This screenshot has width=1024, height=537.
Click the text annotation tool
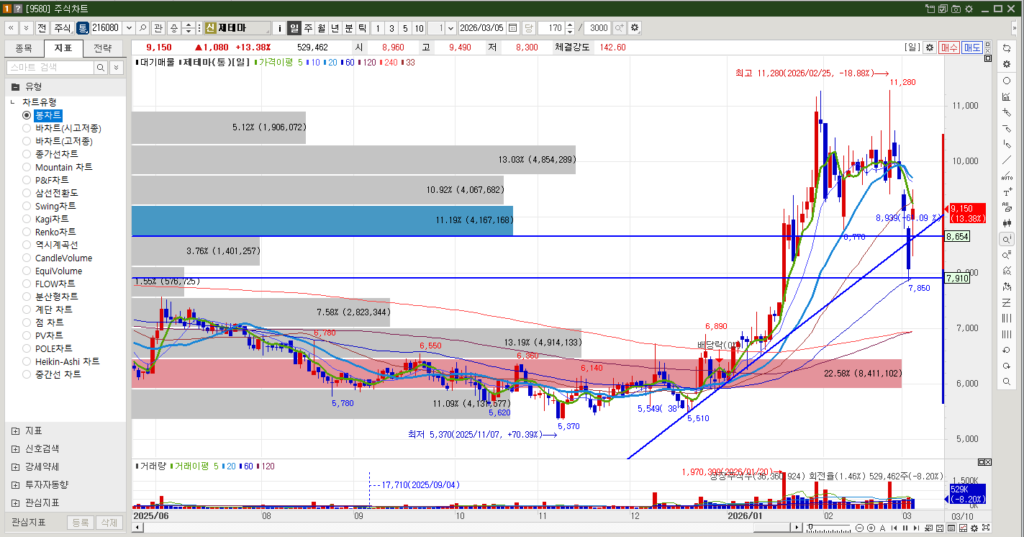[1006, 192]
